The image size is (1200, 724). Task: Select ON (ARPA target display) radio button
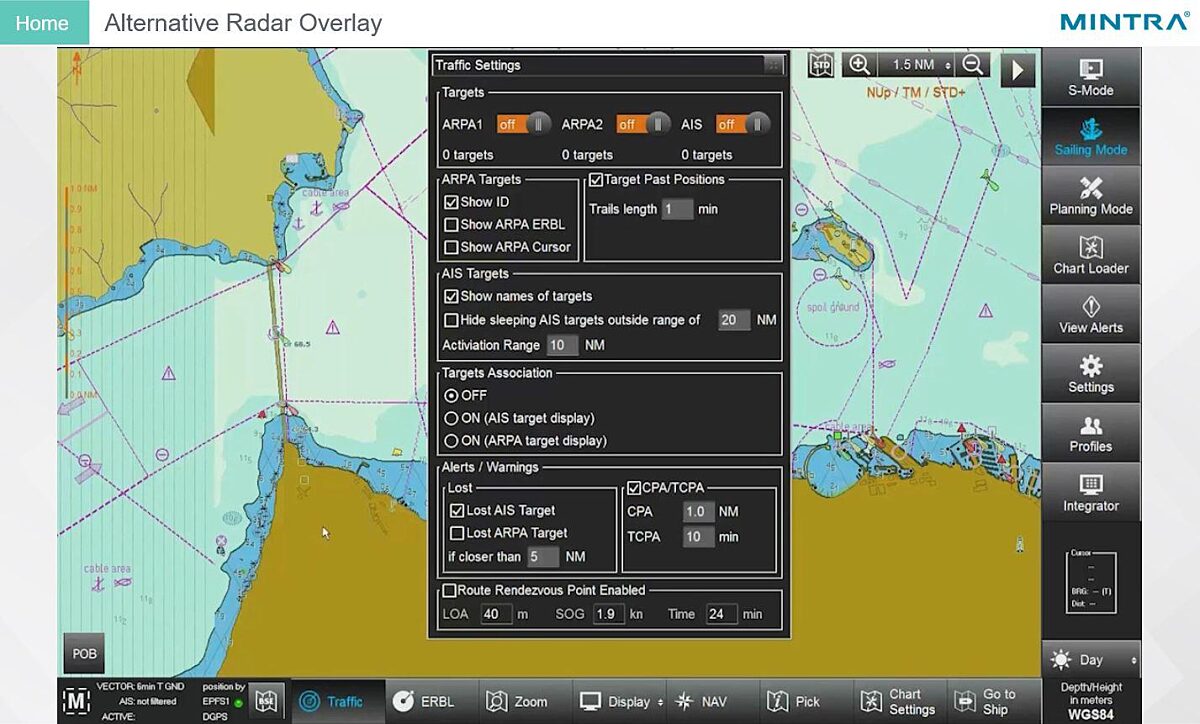pos(451,441)
